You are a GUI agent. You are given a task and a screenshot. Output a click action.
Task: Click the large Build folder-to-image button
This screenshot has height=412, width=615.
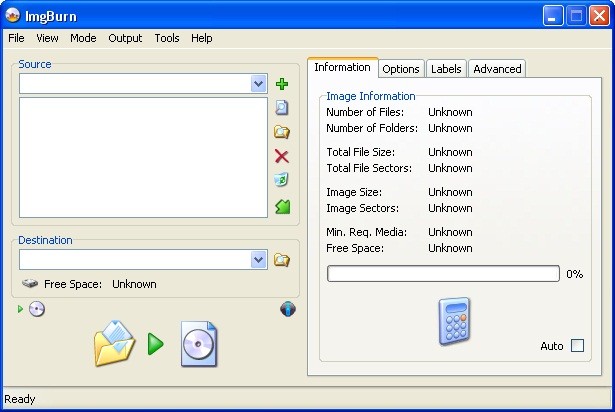click(156, 344)
